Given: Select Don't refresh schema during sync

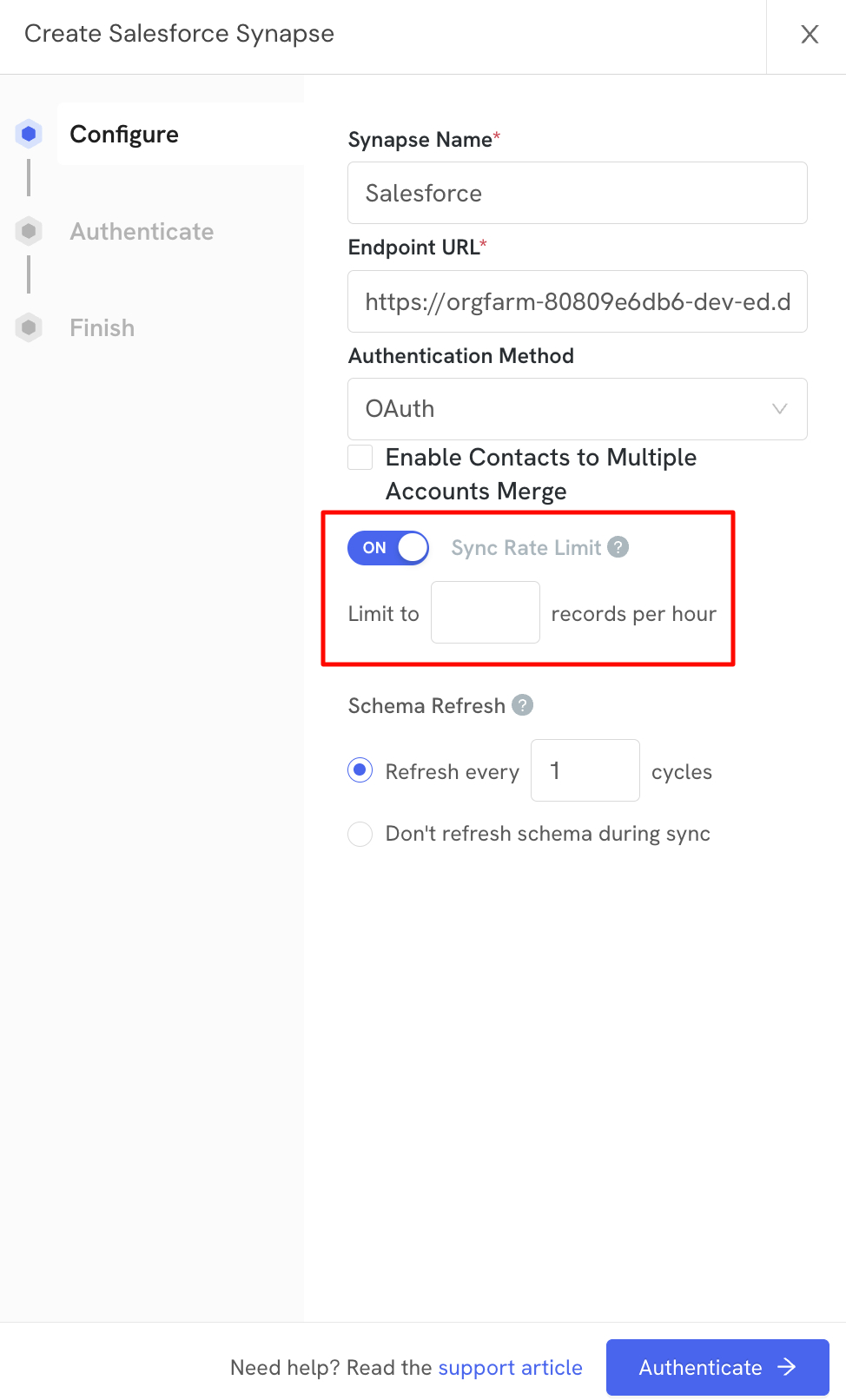Looking at the screenshot, I should pyautogui.click(x=360, y=834).
